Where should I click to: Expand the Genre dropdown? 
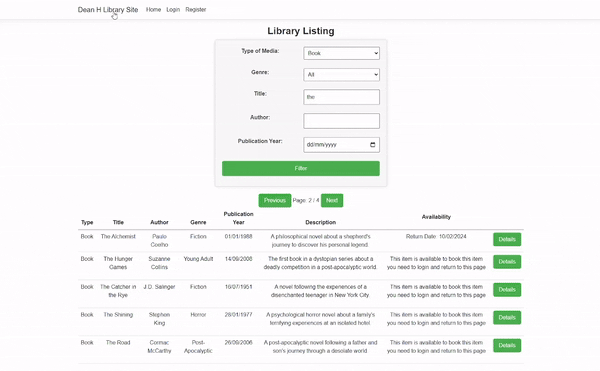coord(341,75)
